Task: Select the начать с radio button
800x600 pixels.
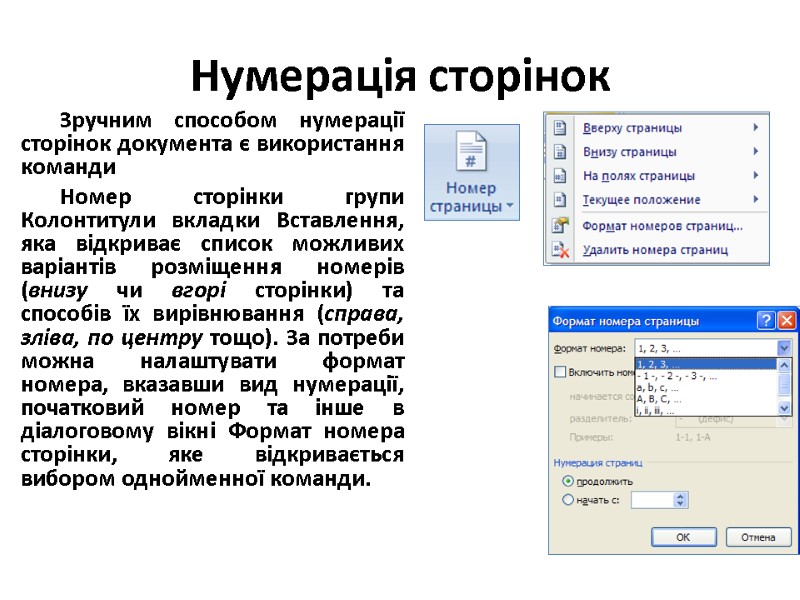Action: (566, 500)
